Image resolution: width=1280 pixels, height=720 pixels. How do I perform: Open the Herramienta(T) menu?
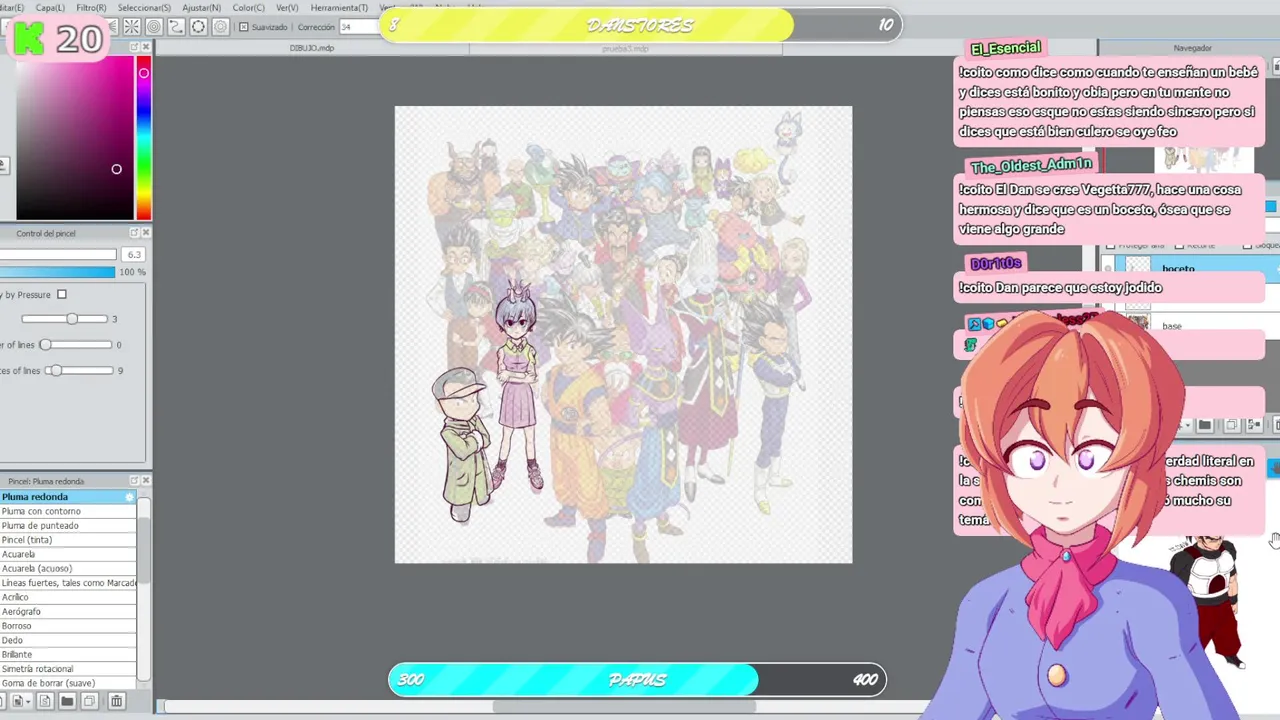click(x=339, y=8)
